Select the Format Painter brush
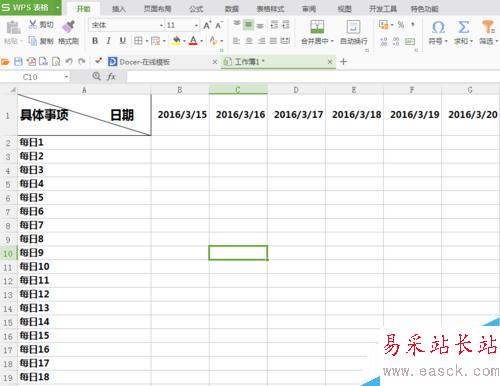Viewport: 500px width, 386px height. click(68, 26)
